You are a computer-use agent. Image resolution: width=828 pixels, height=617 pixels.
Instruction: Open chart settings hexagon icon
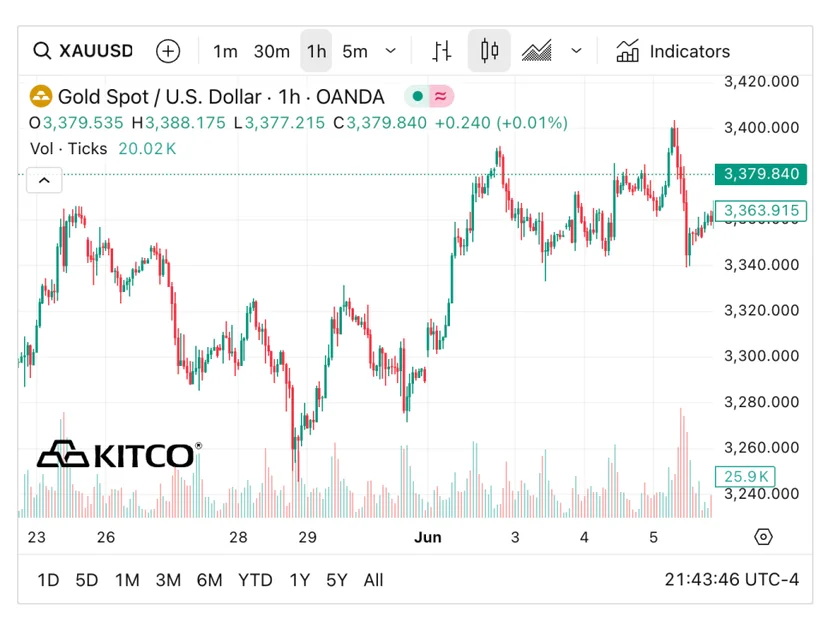763,537
